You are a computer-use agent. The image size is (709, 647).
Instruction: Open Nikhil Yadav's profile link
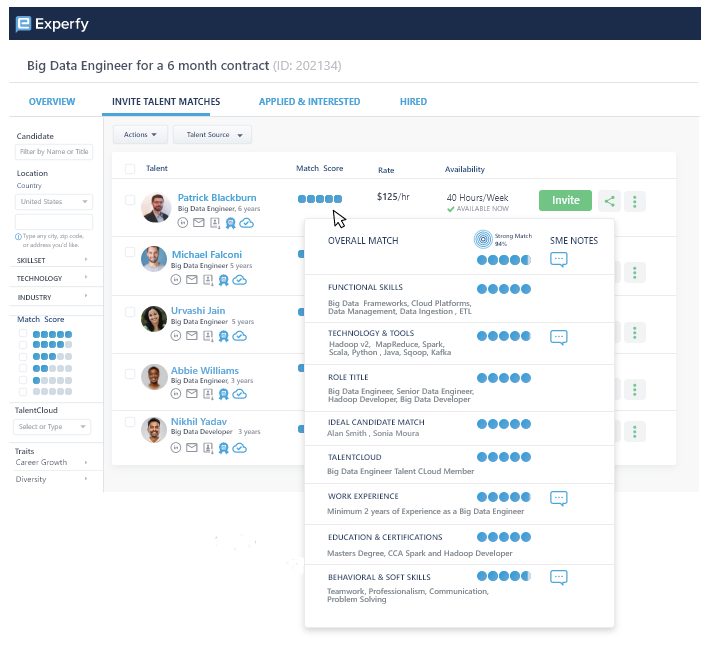point(199,421)
